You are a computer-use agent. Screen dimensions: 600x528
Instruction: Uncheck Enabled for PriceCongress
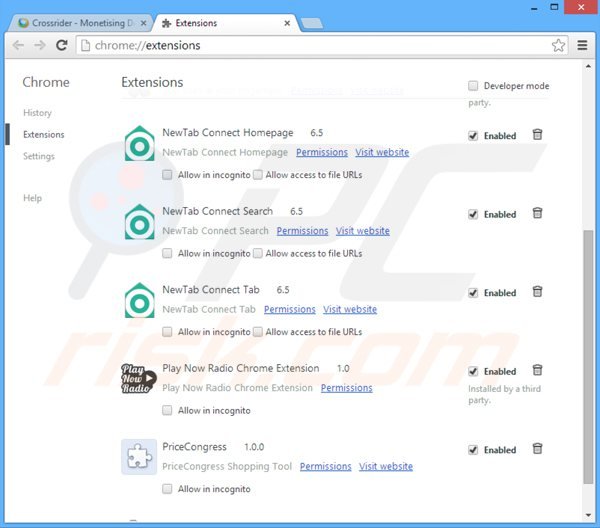[473, 450]
